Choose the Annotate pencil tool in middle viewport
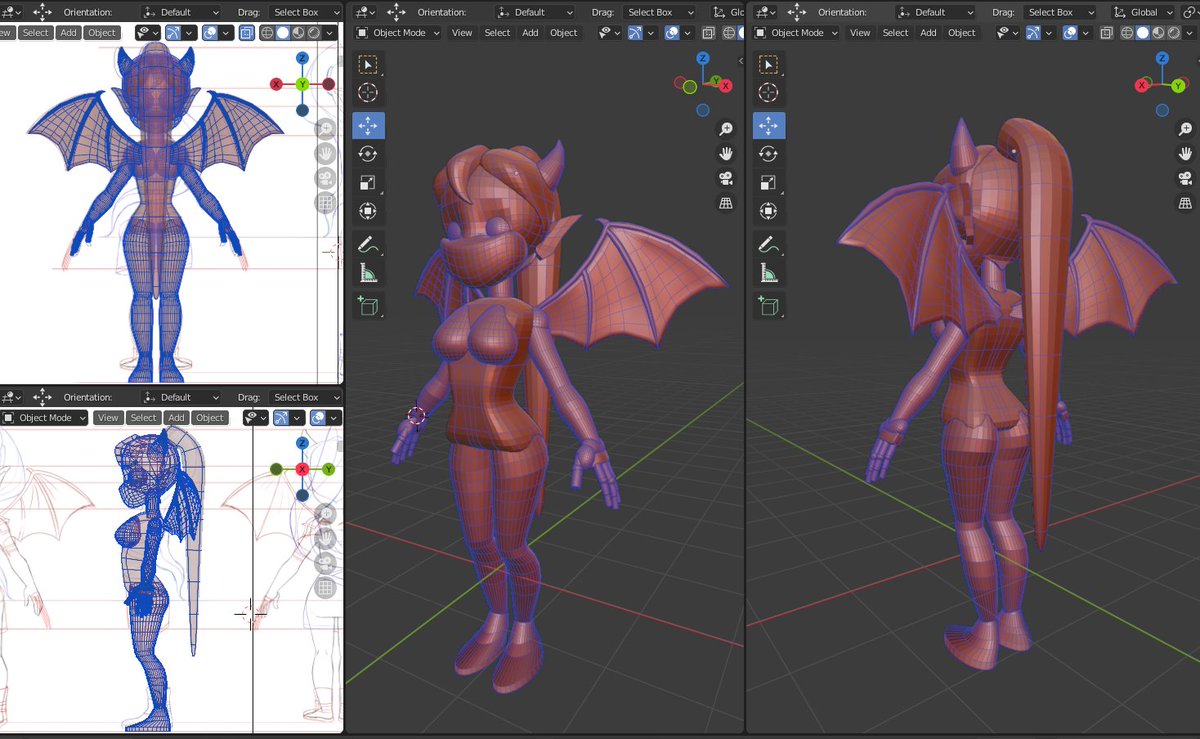The image size is (1200, 739). 368,244
